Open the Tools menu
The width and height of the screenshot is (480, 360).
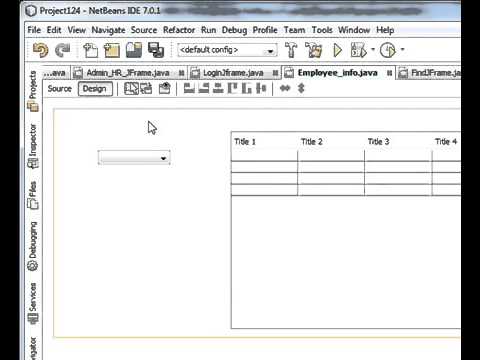pos(322,30)
